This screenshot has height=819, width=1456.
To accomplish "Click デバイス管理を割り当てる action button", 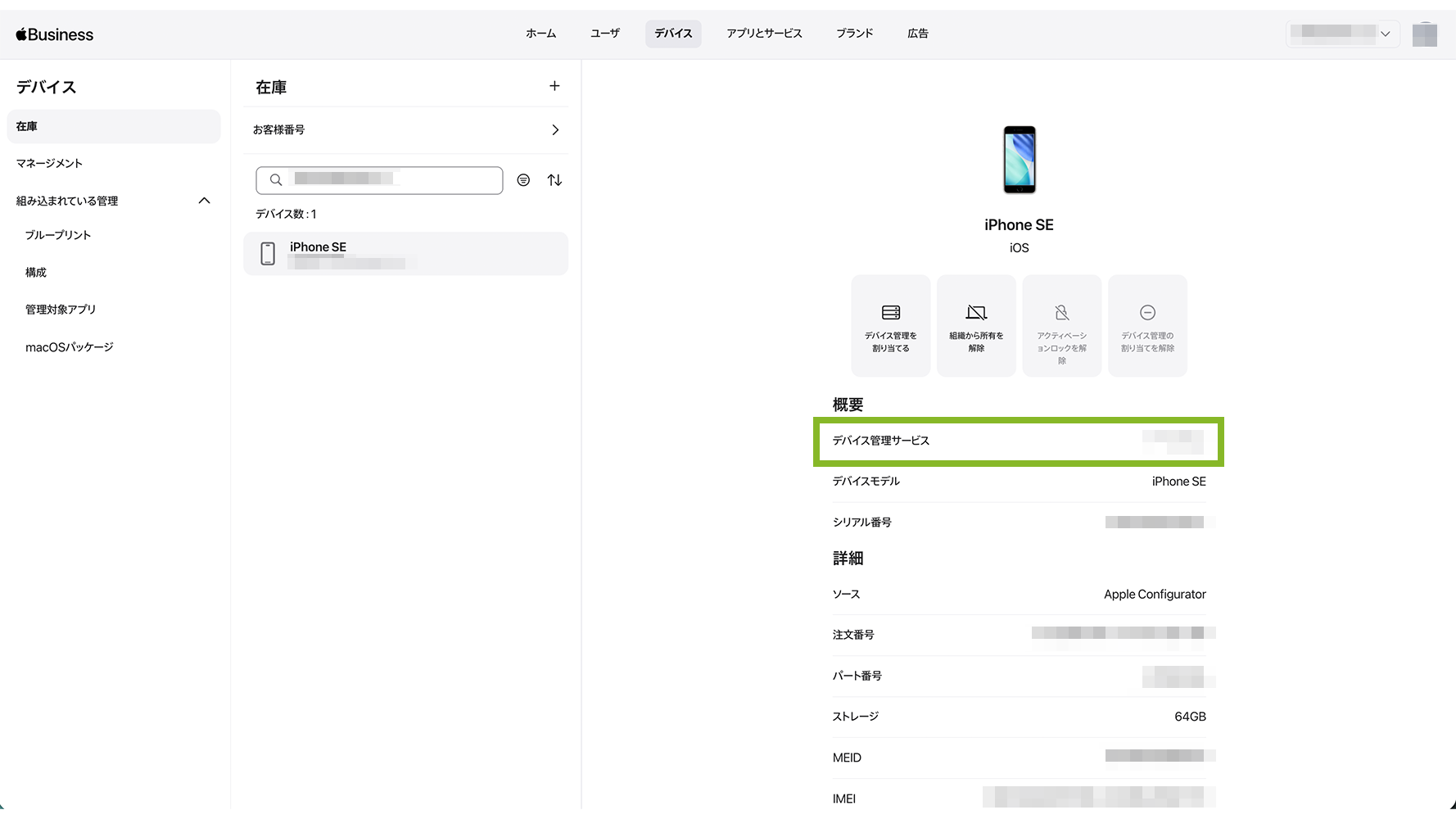I will click(890, 326).
